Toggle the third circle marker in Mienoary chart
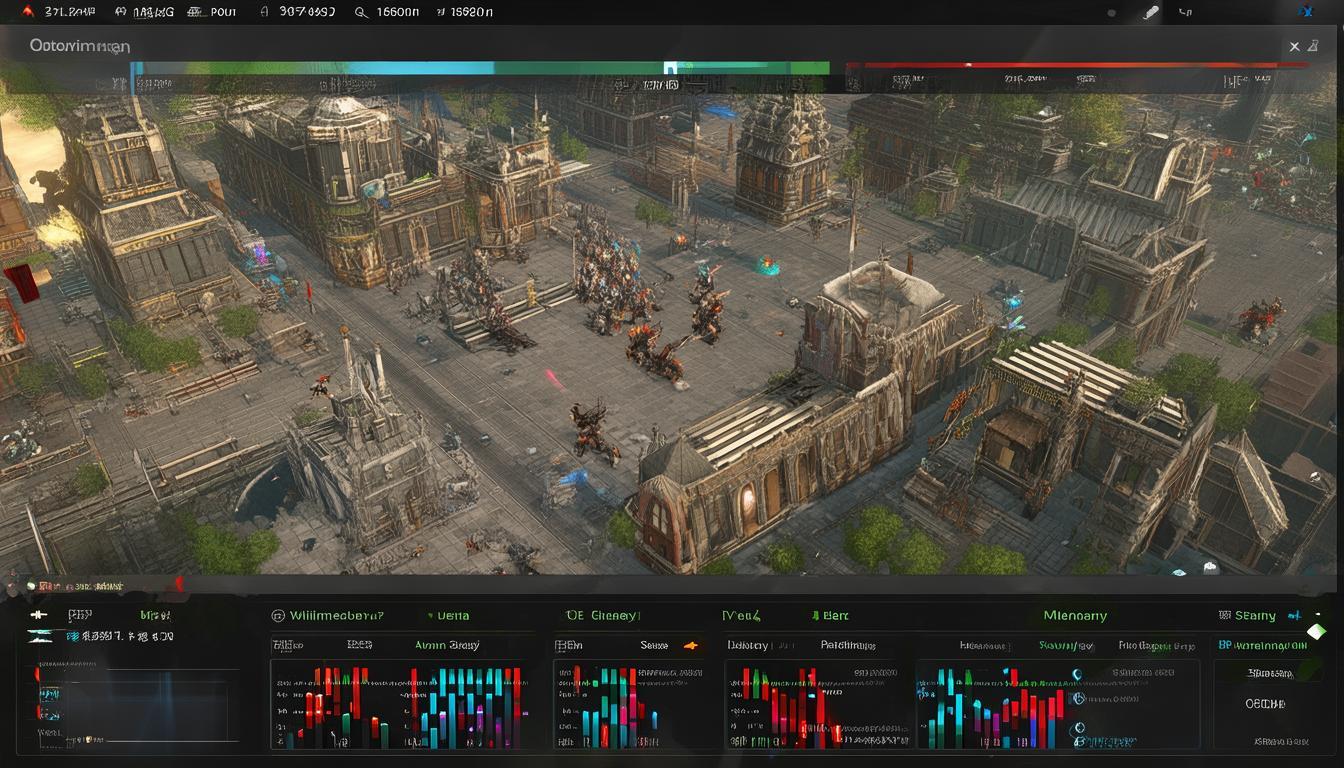The image size is (1344, 768). tap(1079, 727)
